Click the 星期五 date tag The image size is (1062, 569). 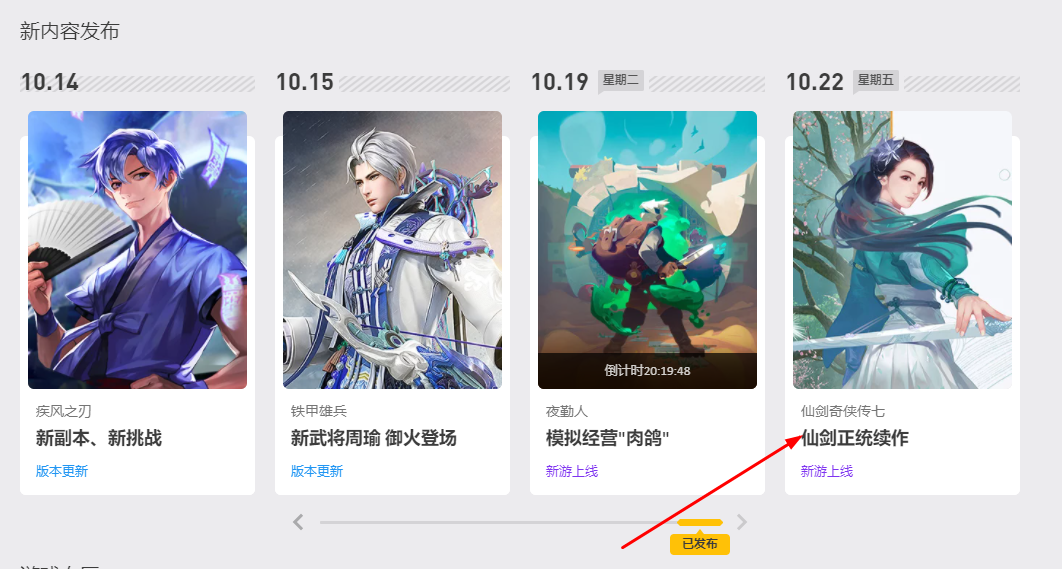[x=876, y=81]
